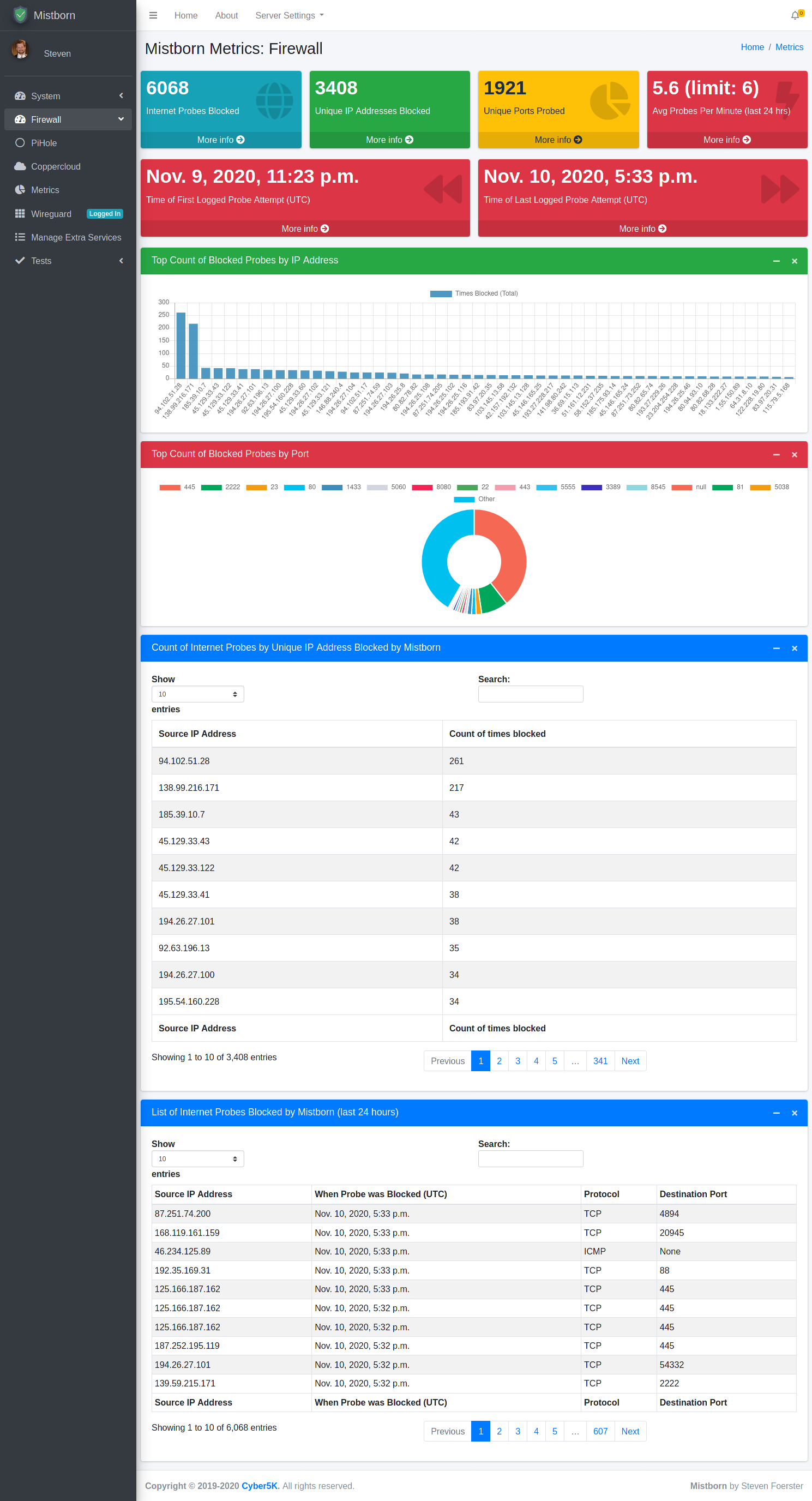
Task: Expand the System sidebar submenu
Action: coord(121,95)
